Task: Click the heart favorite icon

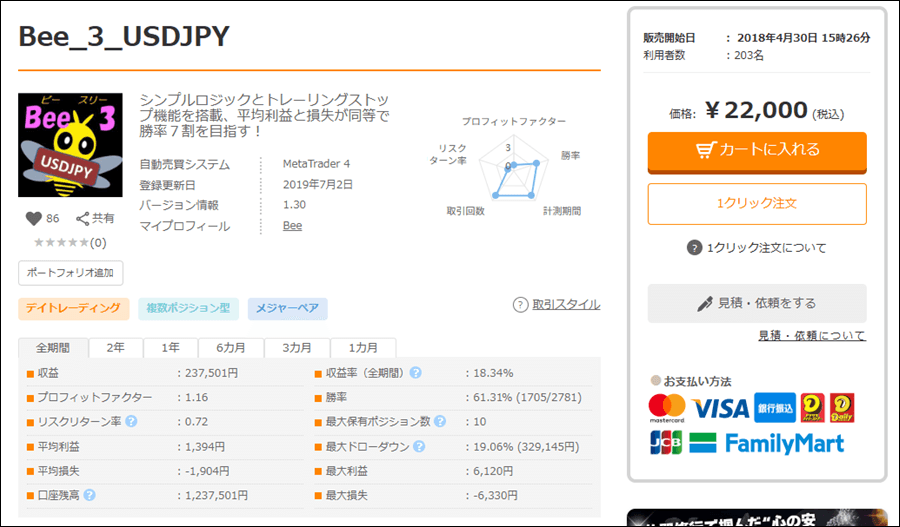Action: (33, 219)
